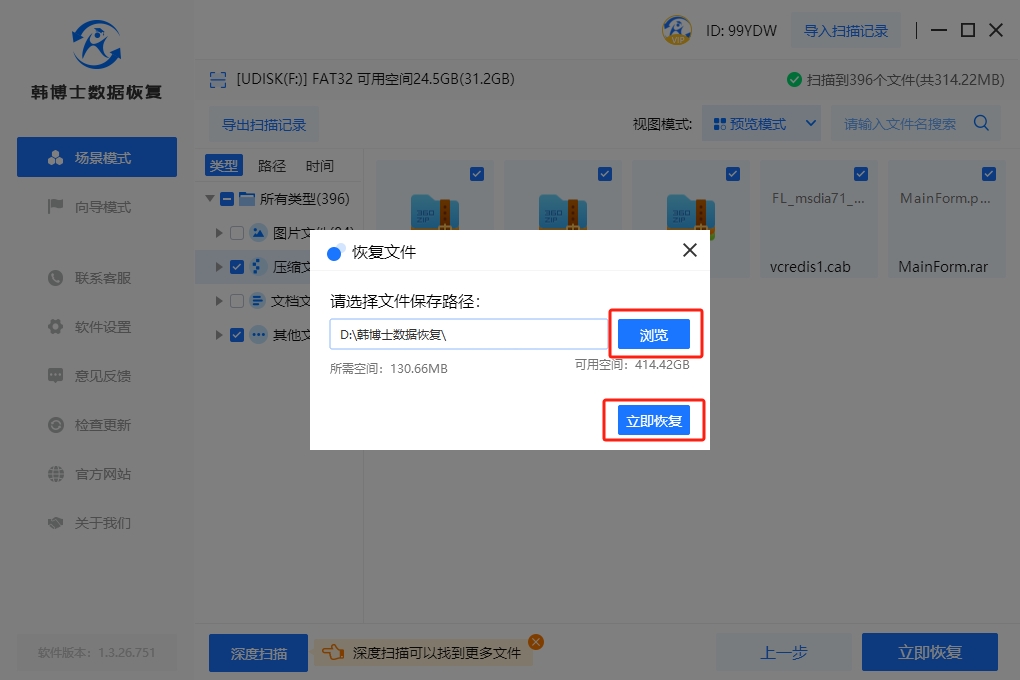This screenshot has width=1020, height=680.
Task: Click 立即恢复 in the dialog
Action: [x=653, y=421]
